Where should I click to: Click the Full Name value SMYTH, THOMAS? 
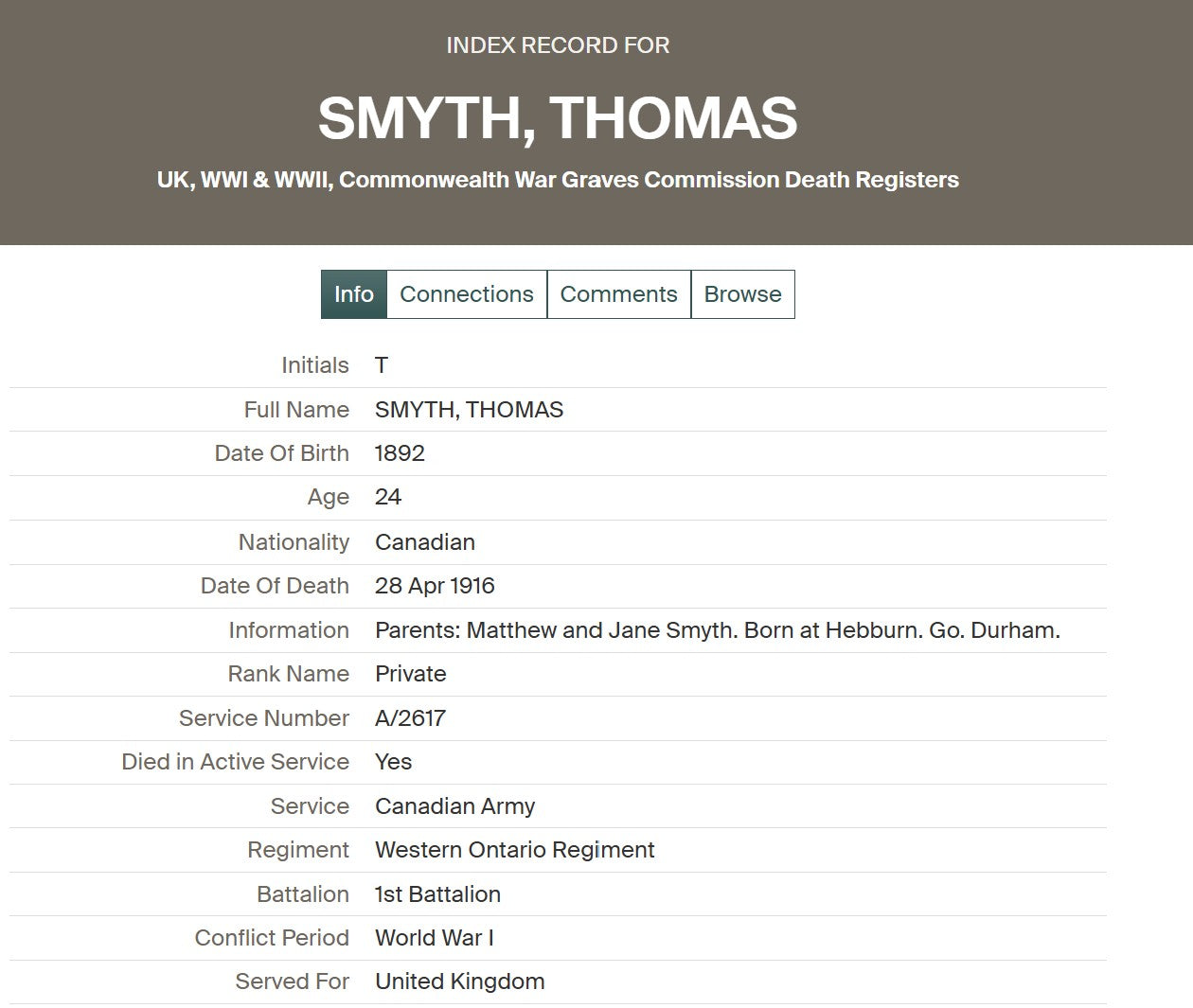(x=469, y=410)
